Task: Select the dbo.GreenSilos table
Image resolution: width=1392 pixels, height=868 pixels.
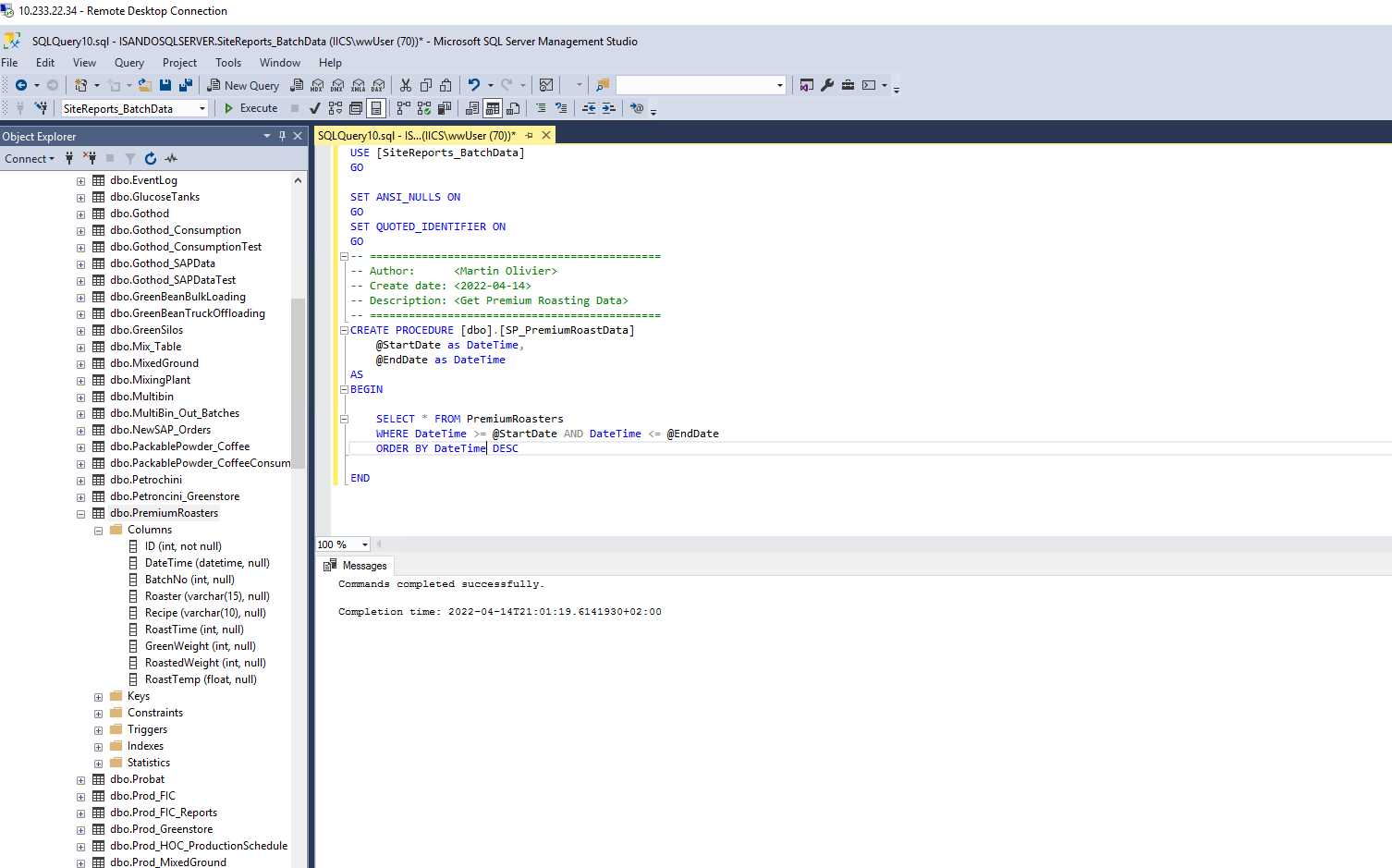Action: 146,330
